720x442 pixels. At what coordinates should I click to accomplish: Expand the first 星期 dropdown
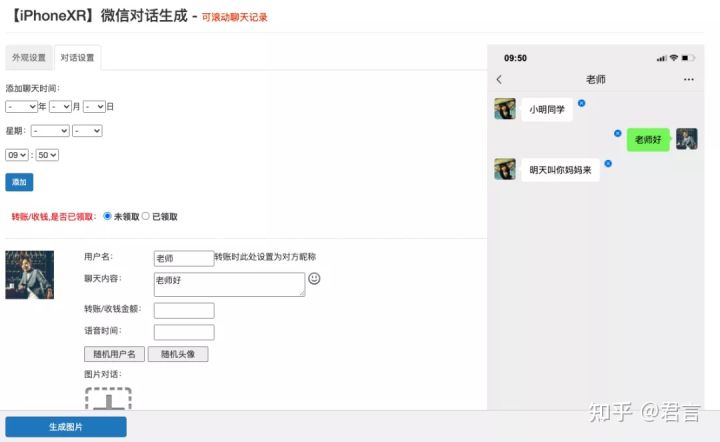point(50,131)
